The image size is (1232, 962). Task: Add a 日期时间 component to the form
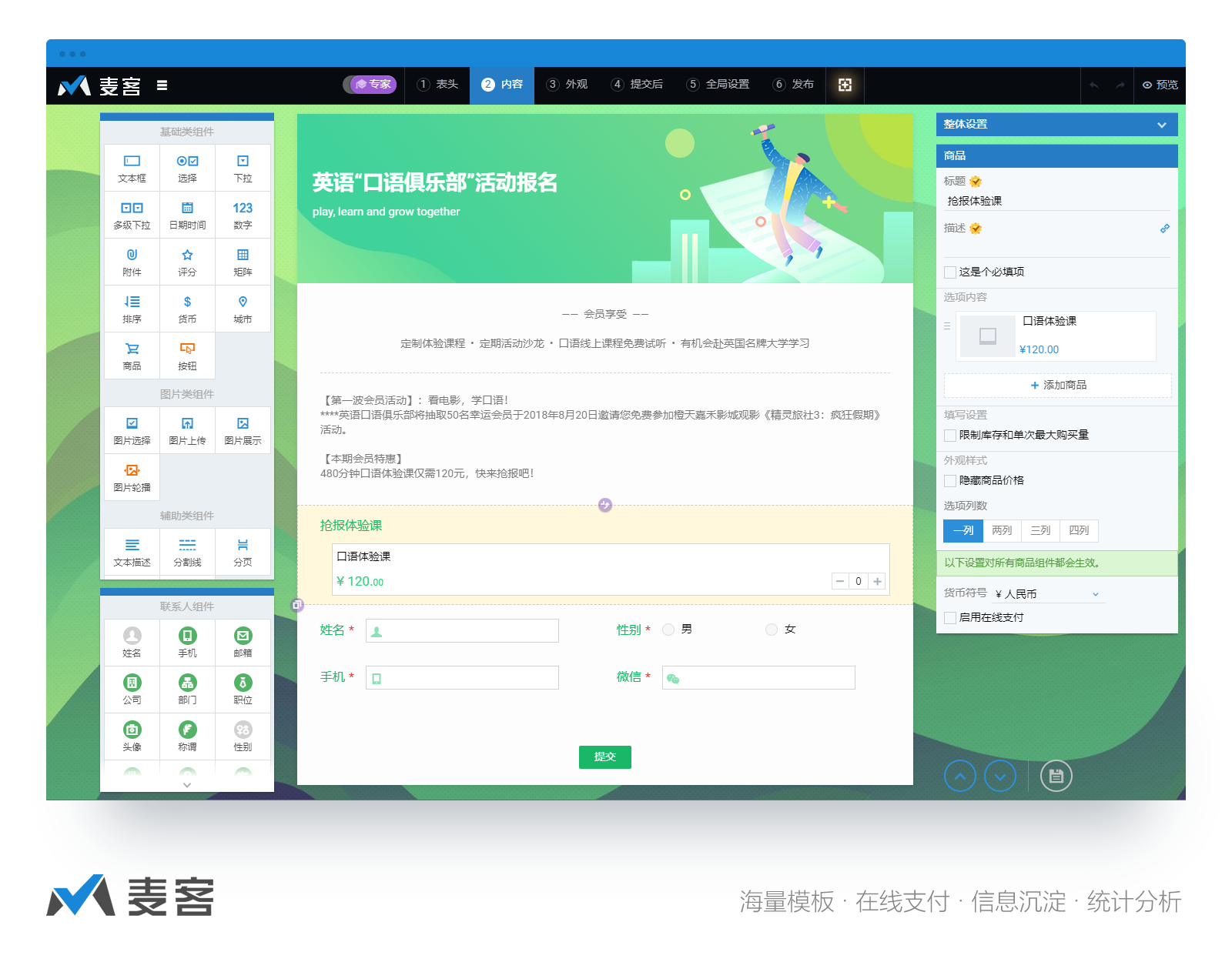[187, 215]
